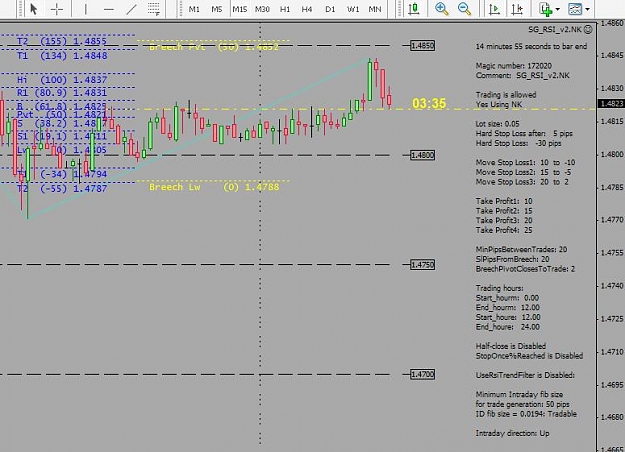Viewport: 625px width, 452px height.
Task: Choose the horizontal line drawing tool
Action: pyautogui.click(x=108, y=9)
